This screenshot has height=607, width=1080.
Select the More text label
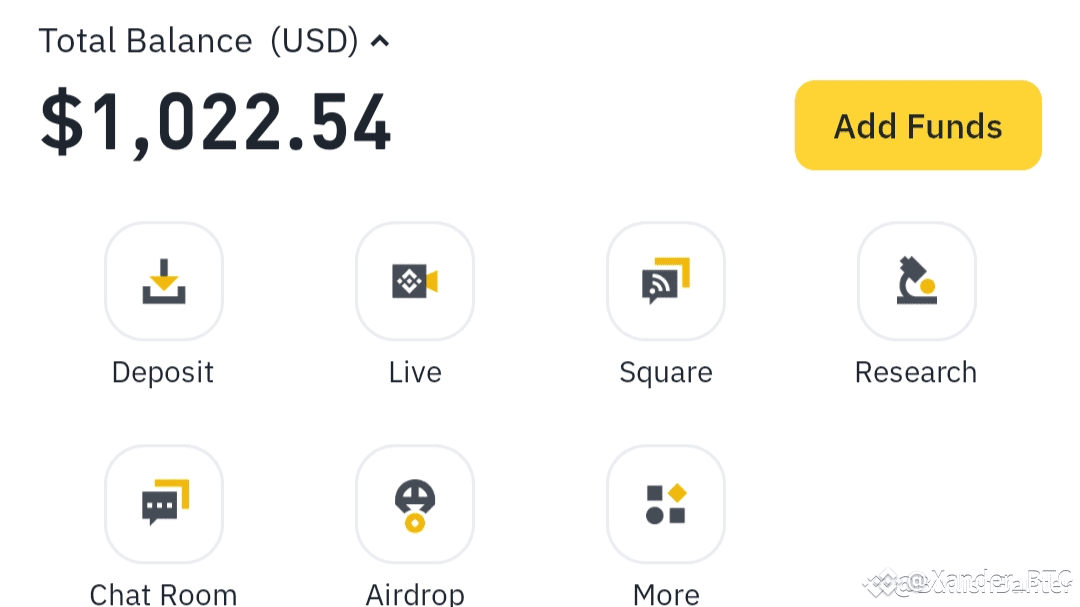coord(666,594)
